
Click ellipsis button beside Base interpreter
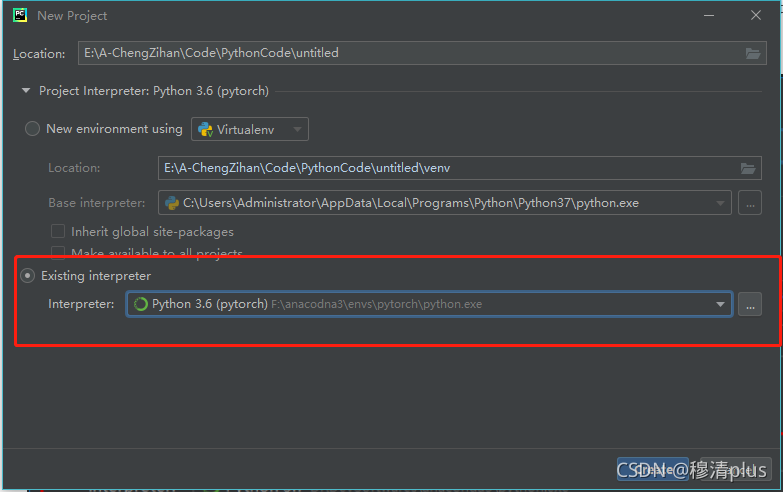coord(750,203)
